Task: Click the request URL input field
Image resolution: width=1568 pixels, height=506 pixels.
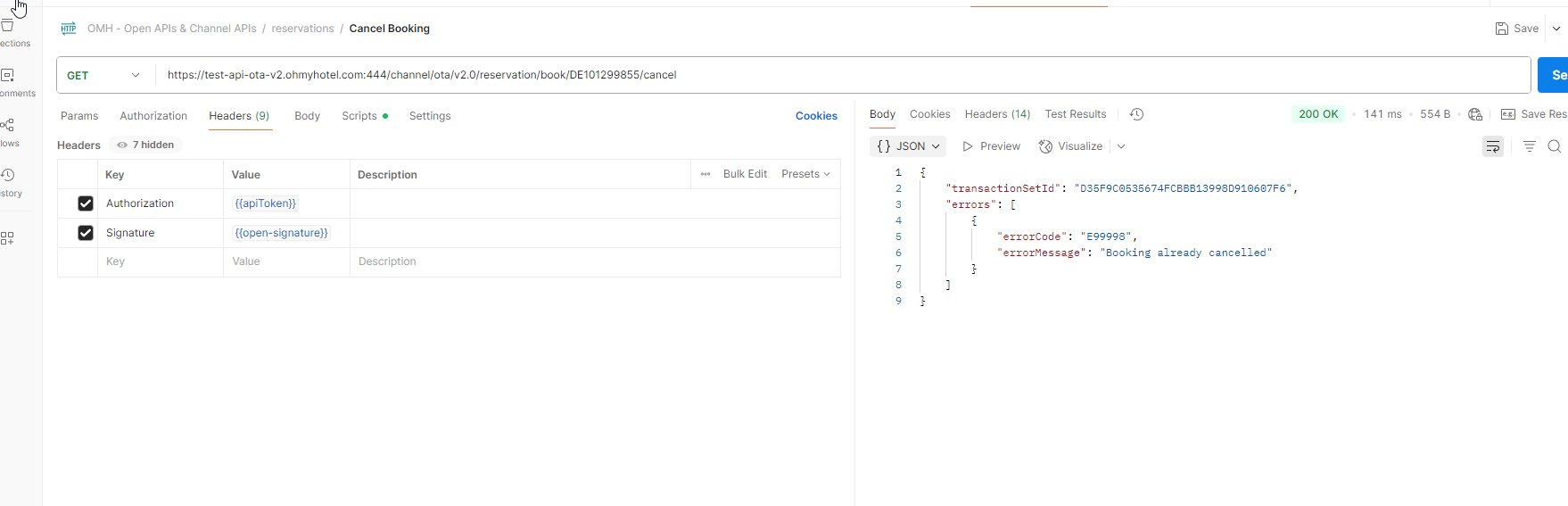Action: tap(803, 75)
